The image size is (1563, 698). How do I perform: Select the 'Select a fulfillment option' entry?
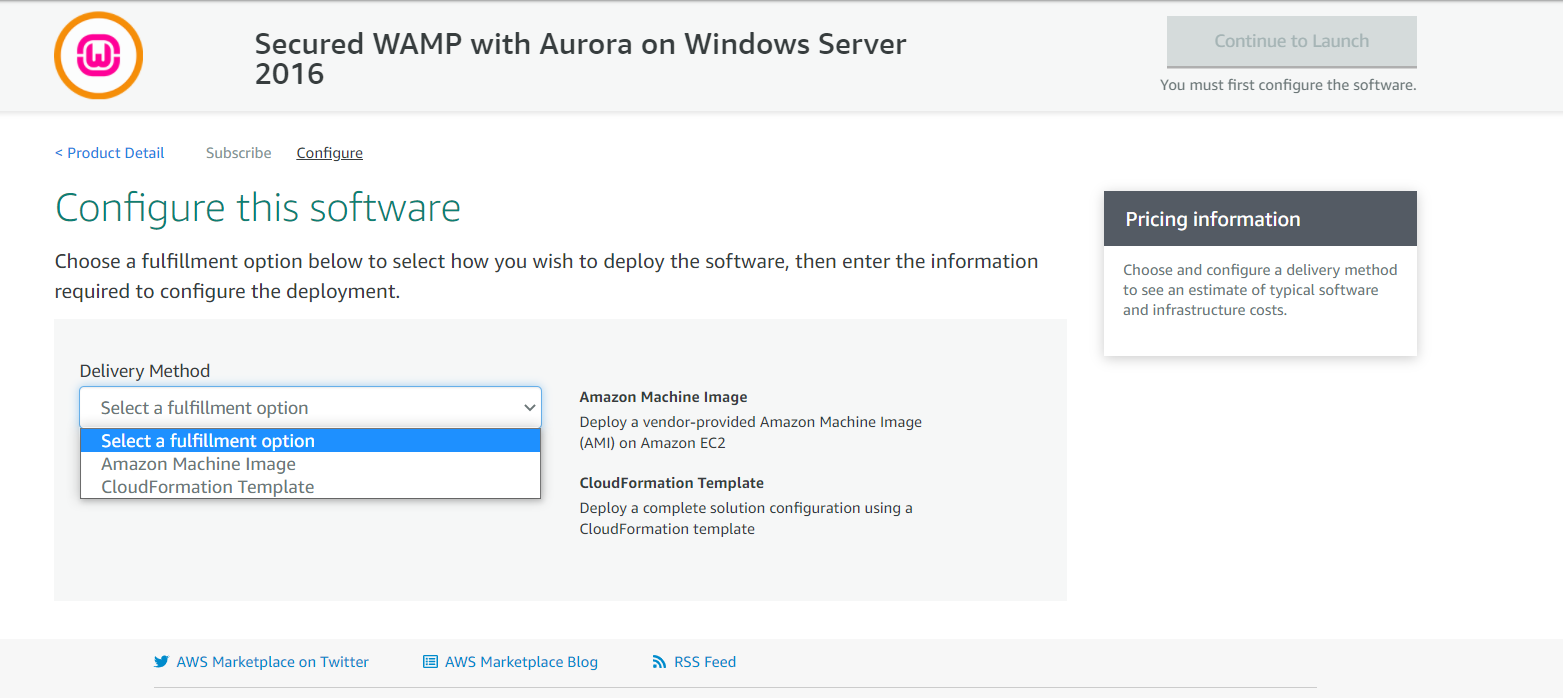(310, 441)
